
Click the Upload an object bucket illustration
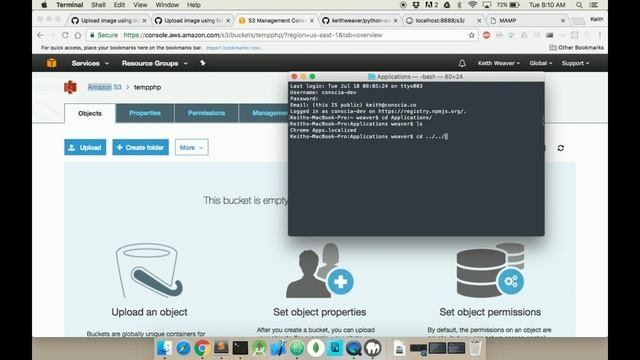click(148, 271)
